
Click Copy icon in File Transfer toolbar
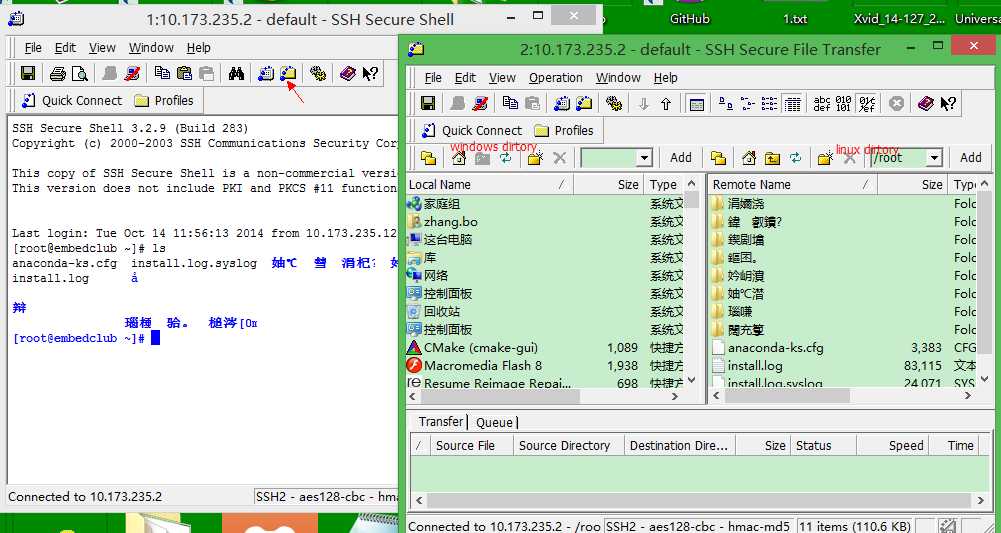510,103
